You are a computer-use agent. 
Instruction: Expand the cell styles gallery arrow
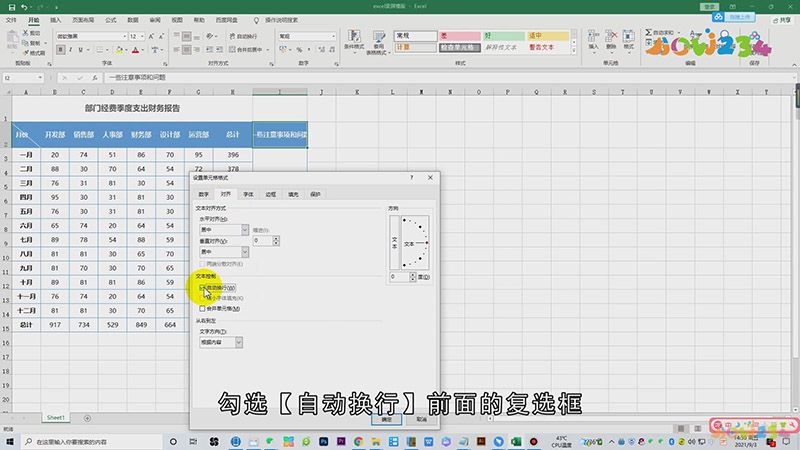pyautogui.click(x=574, y=50)
